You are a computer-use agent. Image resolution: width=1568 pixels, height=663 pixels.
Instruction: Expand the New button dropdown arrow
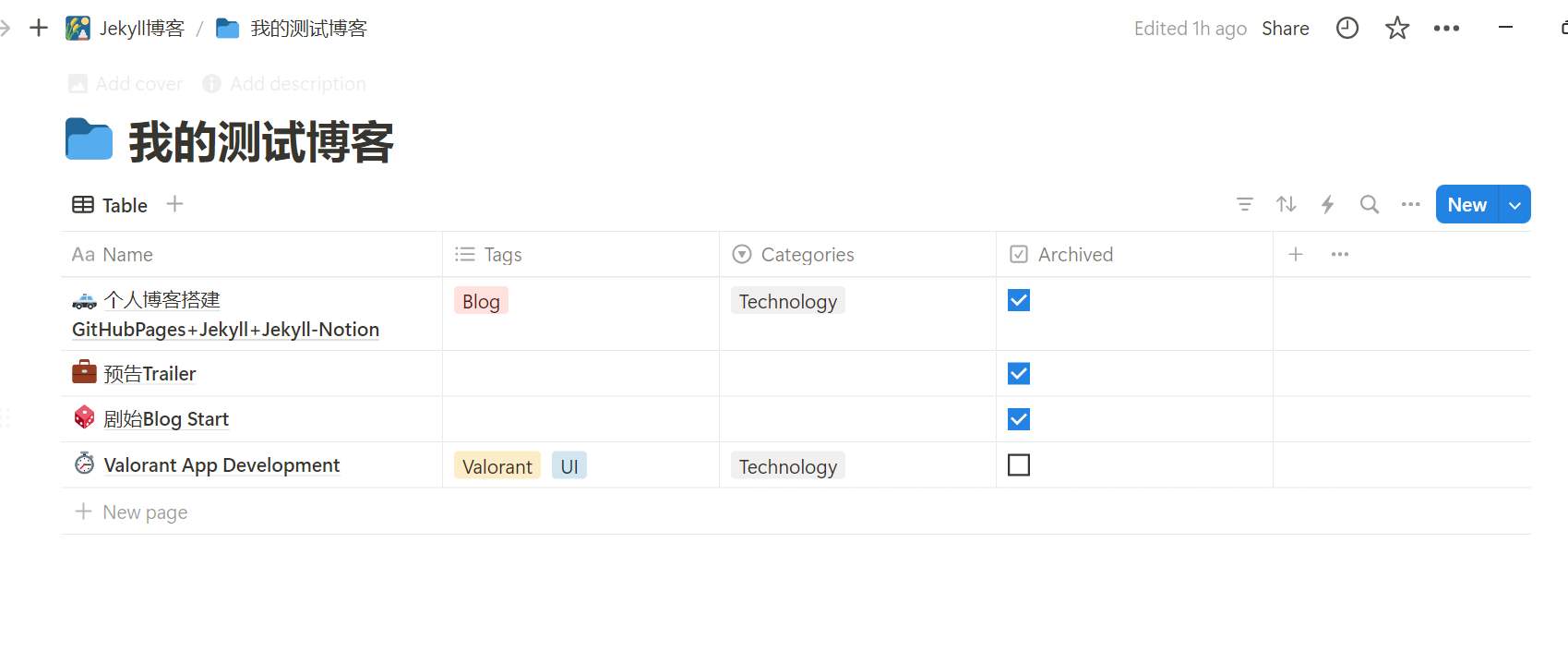point(1514,204)
